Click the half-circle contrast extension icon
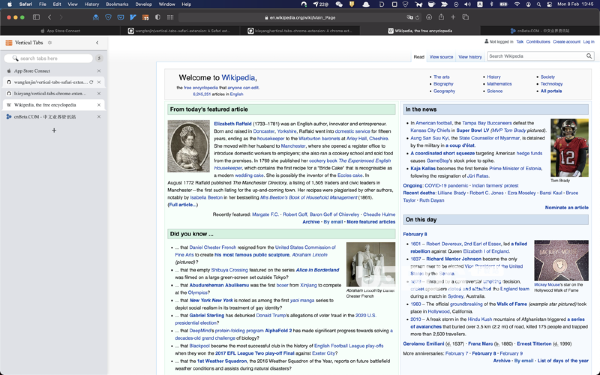The width and height of the screenshot is (600, 375). coord(158,17)
